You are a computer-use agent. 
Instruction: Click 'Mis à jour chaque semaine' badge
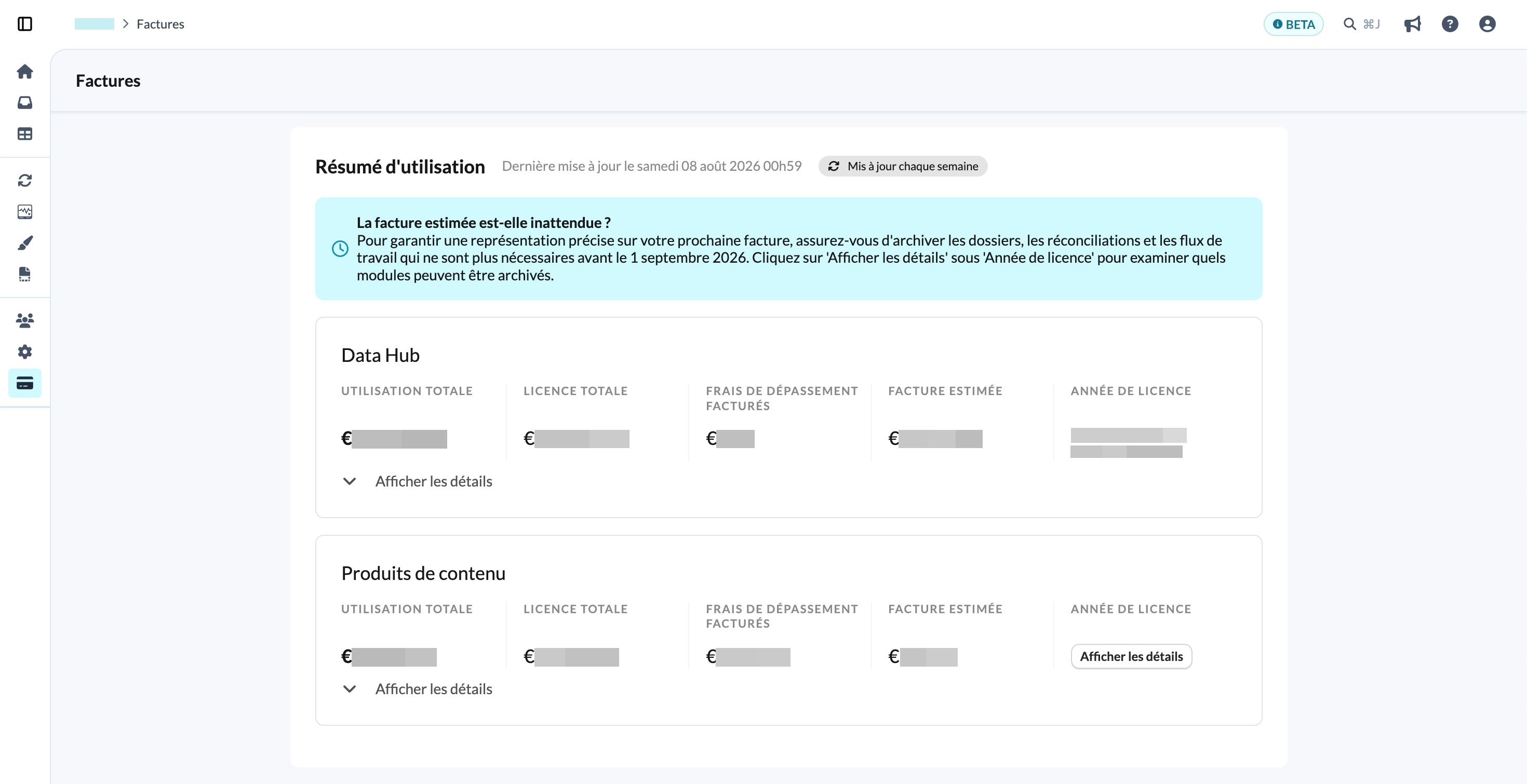coord(903,167)
